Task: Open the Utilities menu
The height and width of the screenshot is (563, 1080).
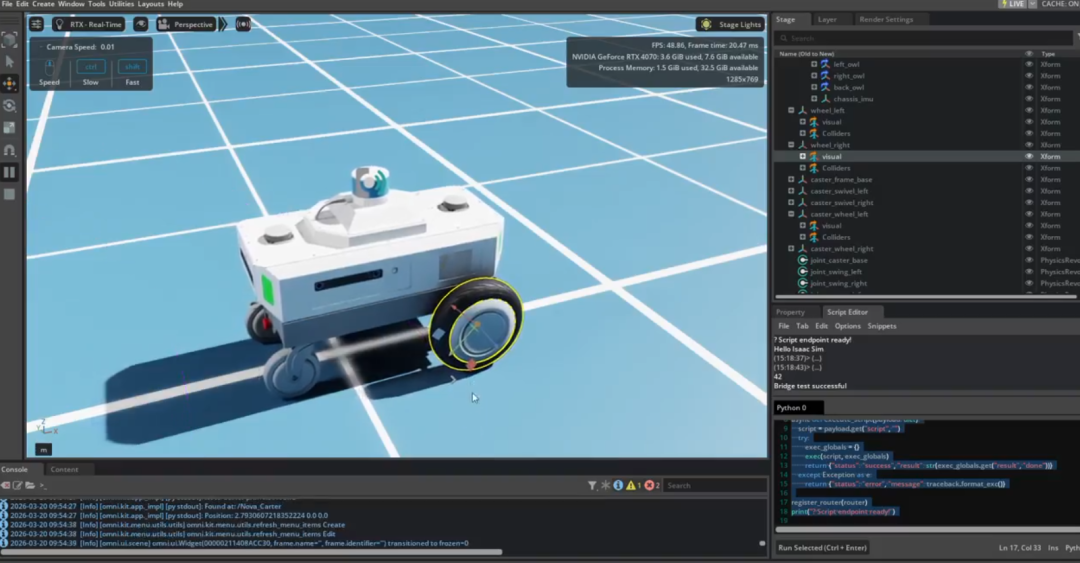Action: [121, 4]
